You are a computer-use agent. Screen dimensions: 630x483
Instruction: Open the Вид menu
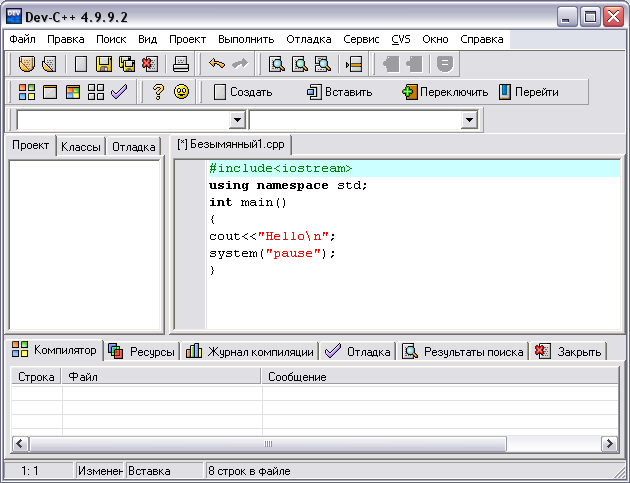147,39
